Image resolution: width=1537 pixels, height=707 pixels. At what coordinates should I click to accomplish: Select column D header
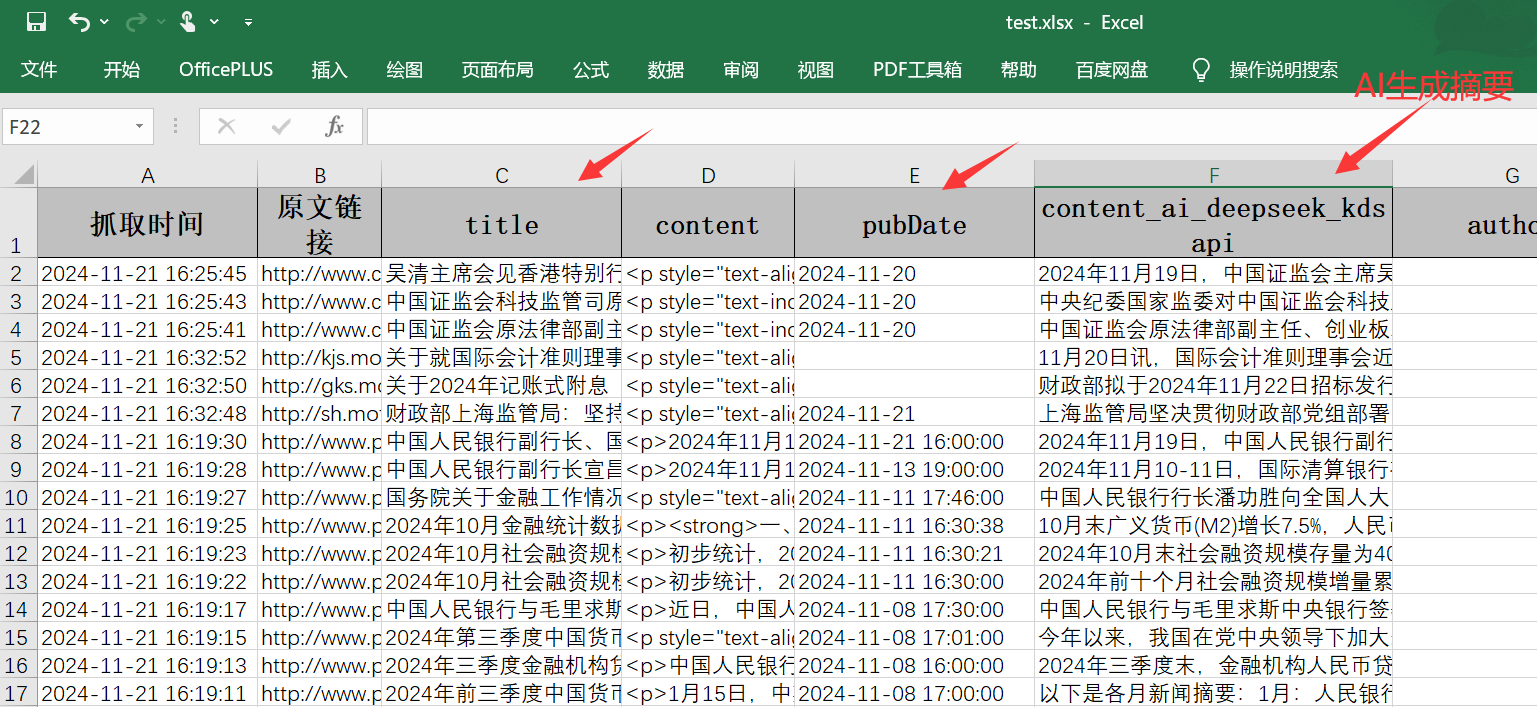pos(708,175)
